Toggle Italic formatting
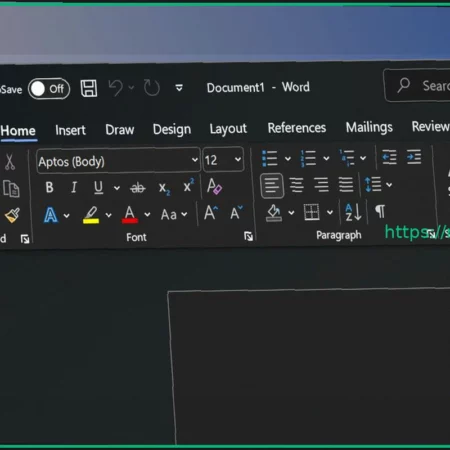The height and width of the screenshot is (450, 450). (74, 187)
